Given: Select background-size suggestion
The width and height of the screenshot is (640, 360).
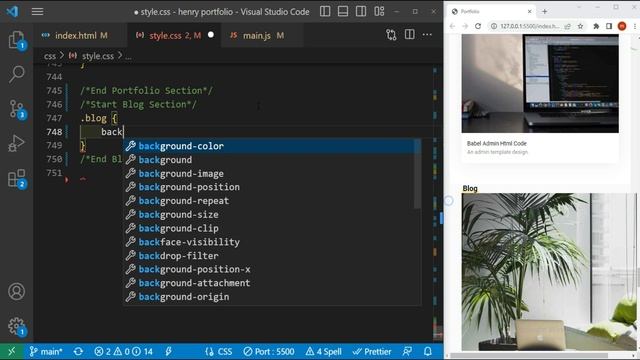Looking at the screenshot, I should (x=269, y=214).
